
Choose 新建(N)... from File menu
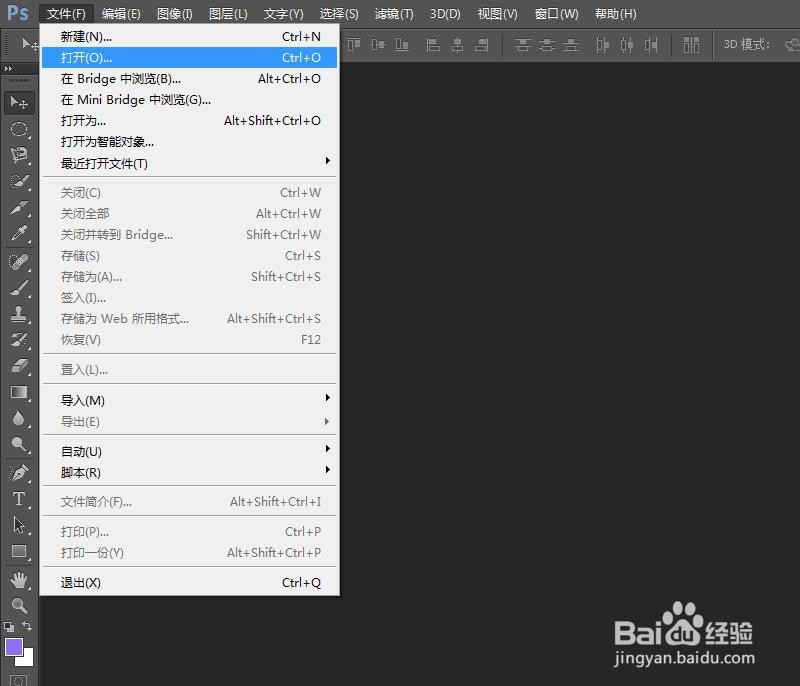pyautogui.click(x=189, y=37)
